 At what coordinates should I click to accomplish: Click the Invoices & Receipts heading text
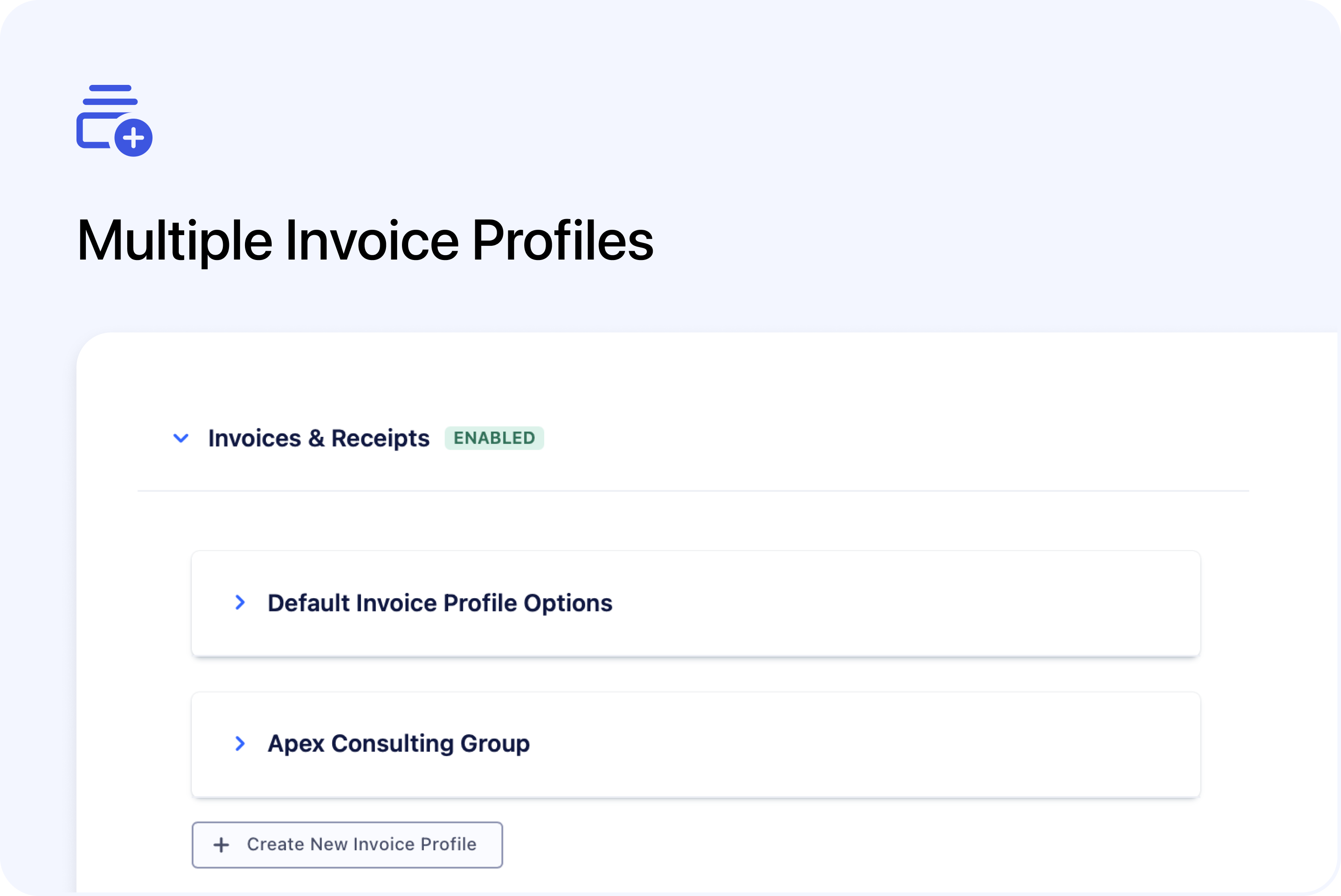point(318,438)
